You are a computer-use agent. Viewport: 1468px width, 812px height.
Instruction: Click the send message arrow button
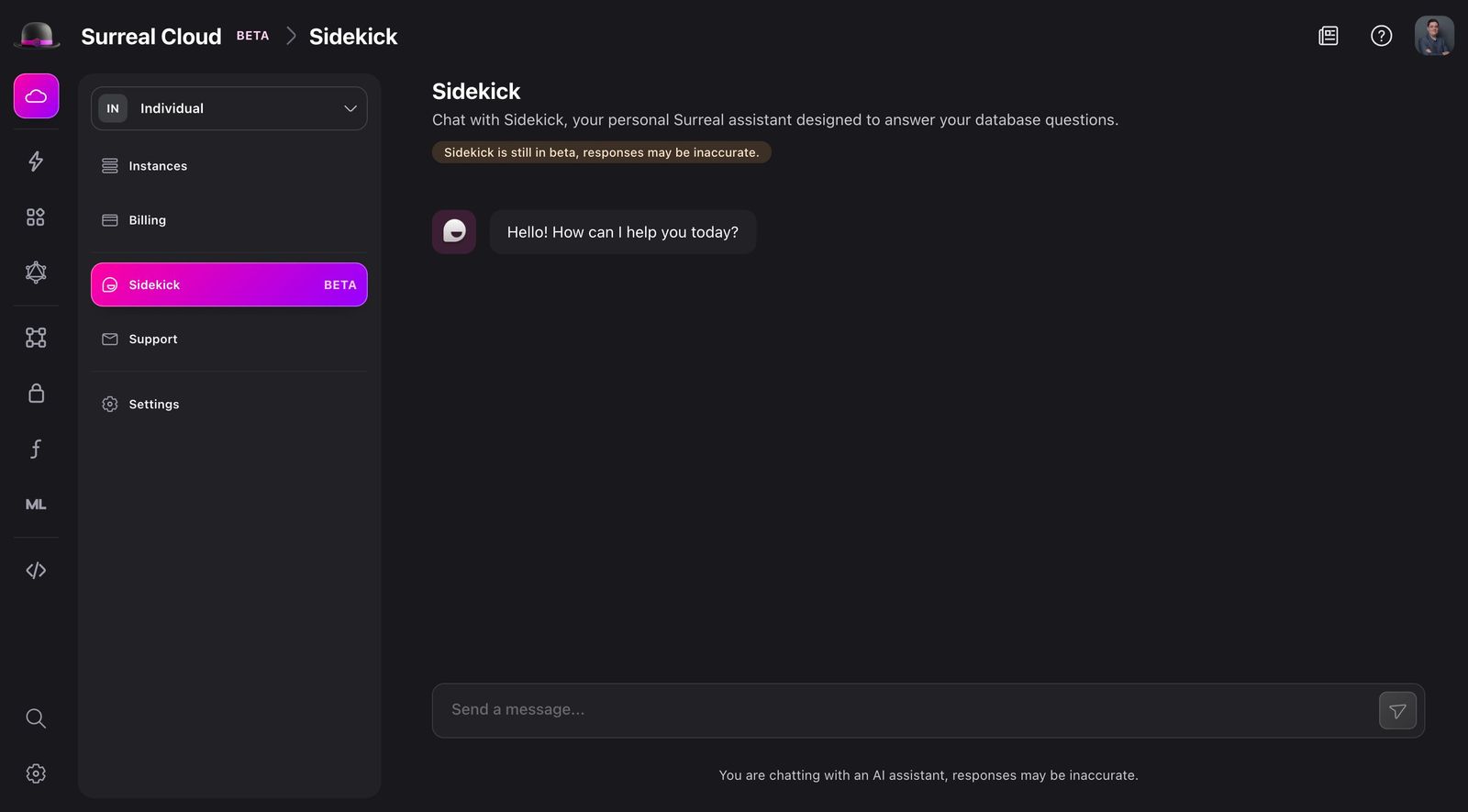click(x=1396, y=709)
